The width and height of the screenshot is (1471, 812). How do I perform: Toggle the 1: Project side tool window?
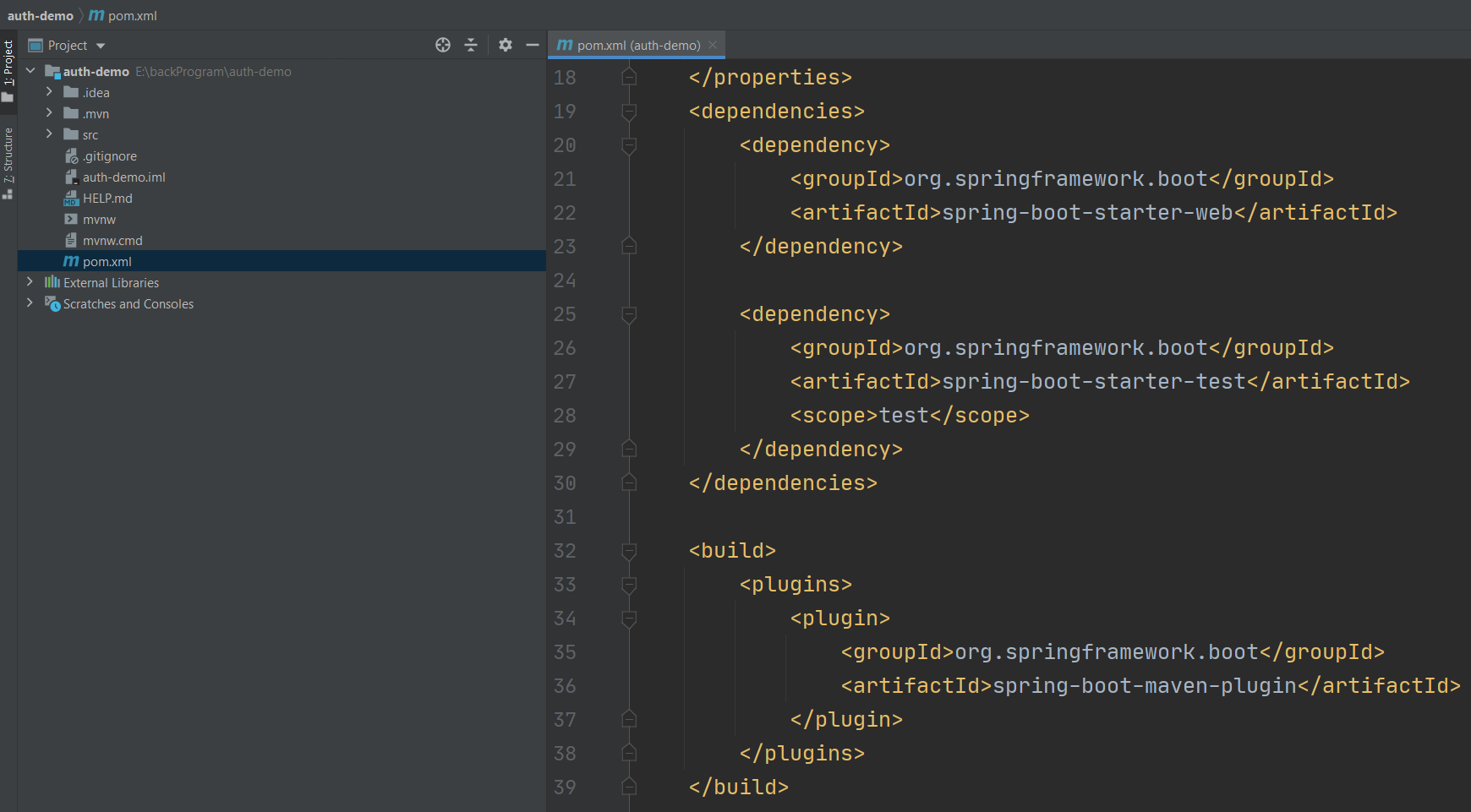pyautogui.click(x=8, y=73)
